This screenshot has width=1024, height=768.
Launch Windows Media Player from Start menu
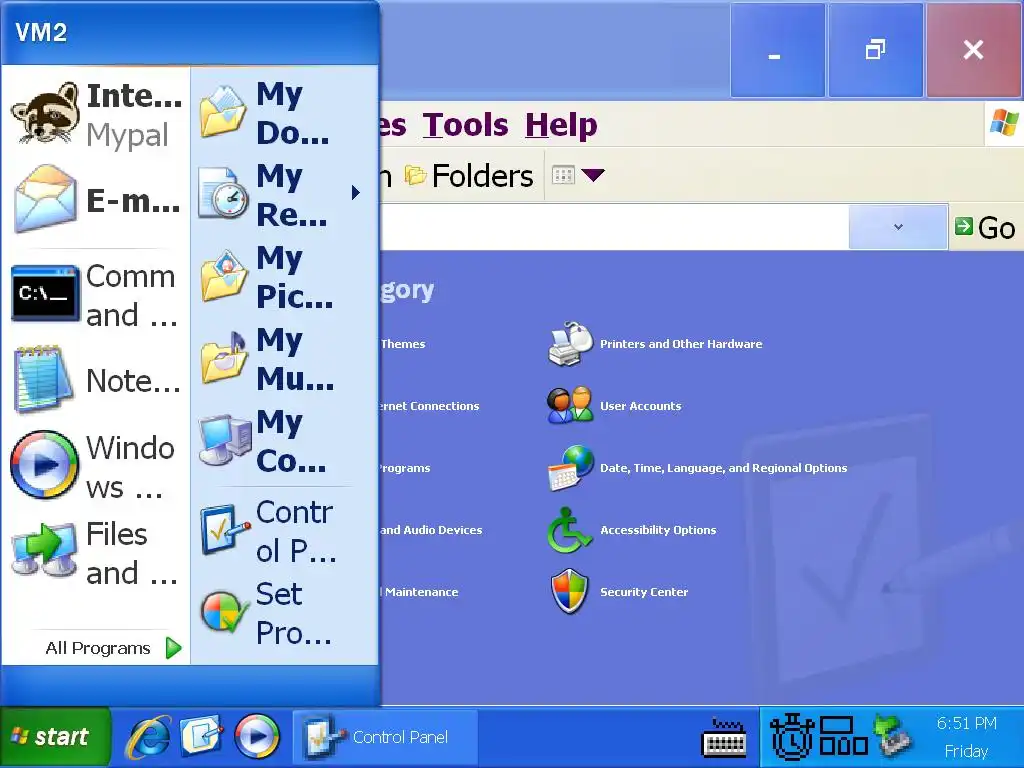coord(96,466)
